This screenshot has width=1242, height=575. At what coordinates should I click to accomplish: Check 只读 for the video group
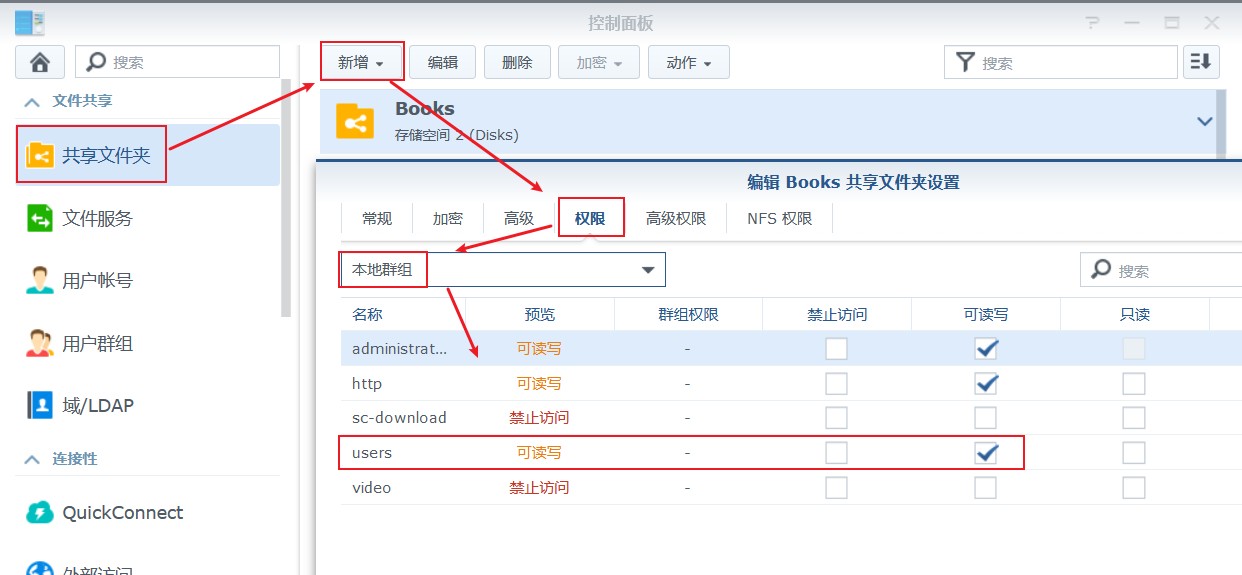point(1133,488)
